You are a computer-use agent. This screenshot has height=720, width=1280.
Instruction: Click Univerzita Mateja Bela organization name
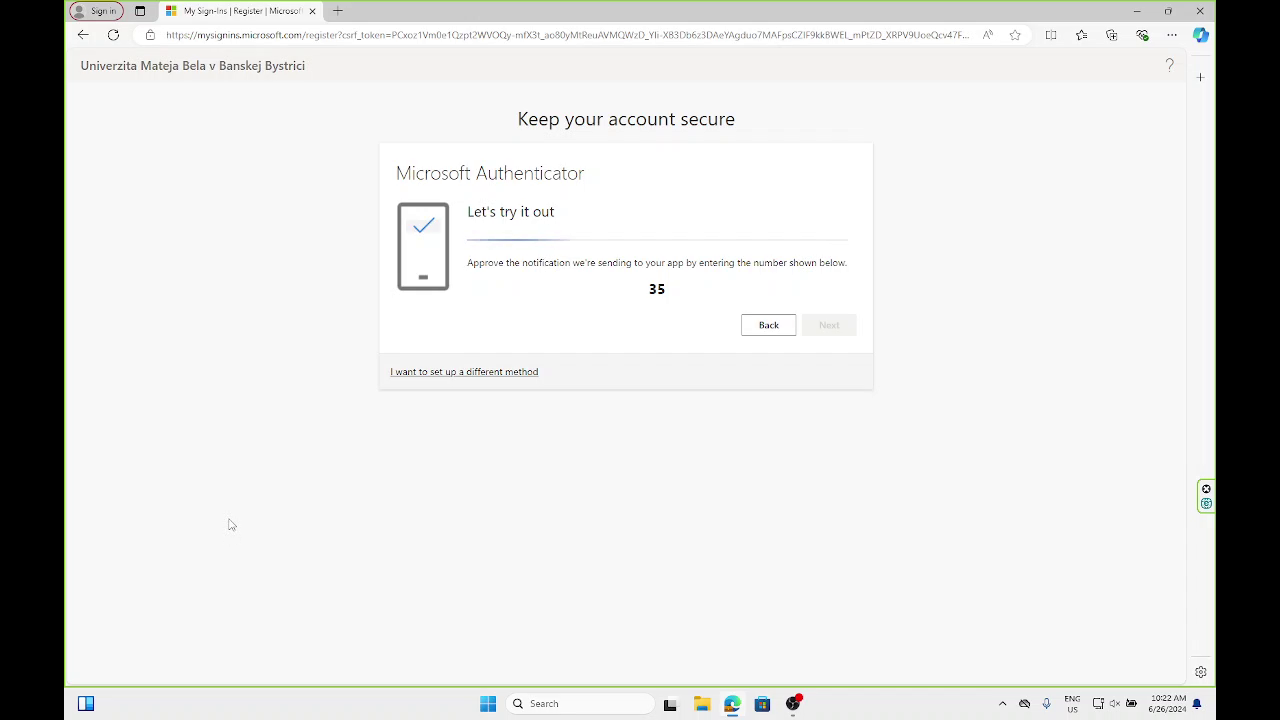tap(193, 66)
